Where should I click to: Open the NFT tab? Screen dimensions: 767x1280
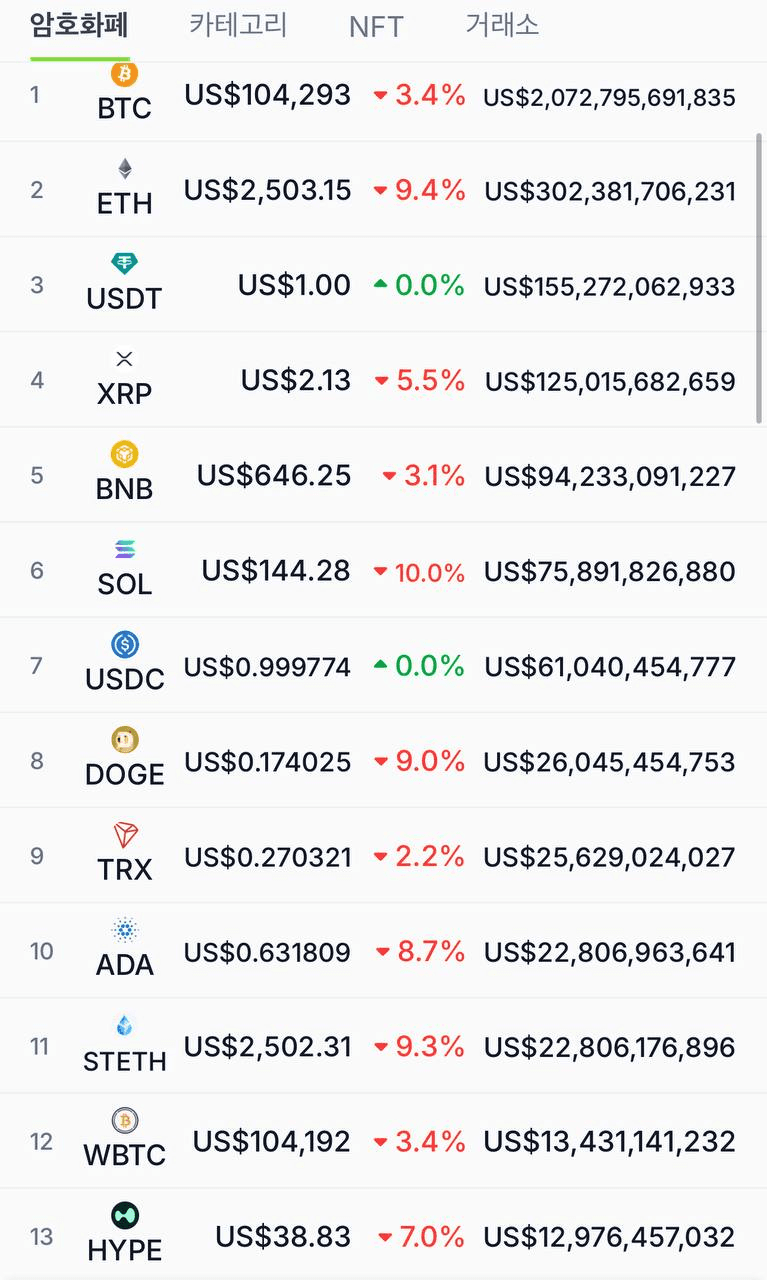(376, 27)
